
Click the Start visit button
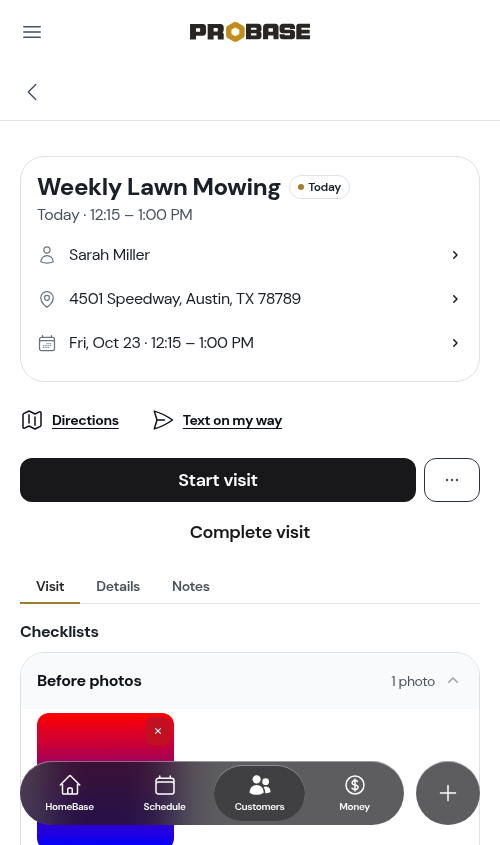218,480
